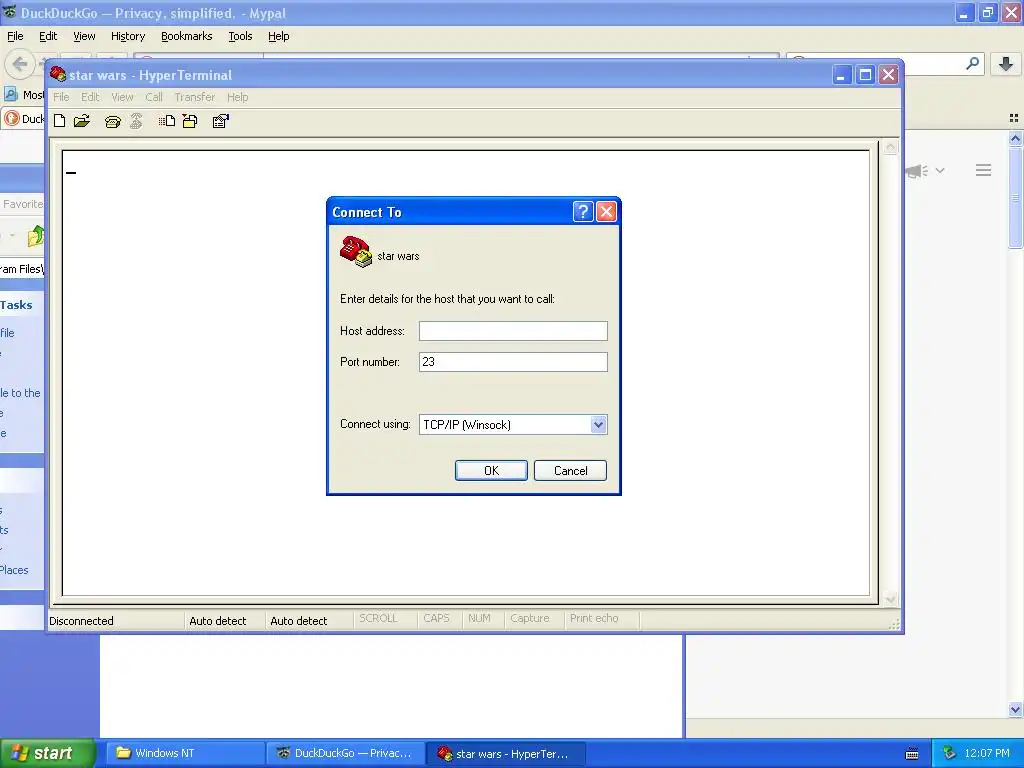Click the DuckDuckGo megaphone icon

click(x=917, y=171)
